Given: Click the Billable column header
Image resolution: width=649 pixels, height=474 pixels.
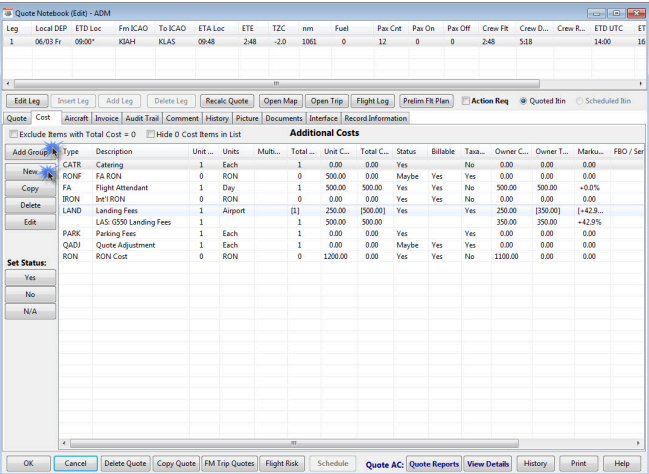Looking at the screenshot, I should pos(444,152).
